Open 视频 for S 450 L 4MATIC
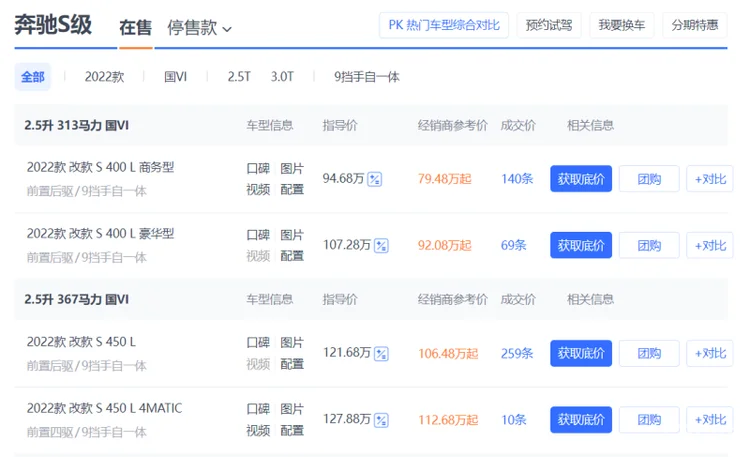The image size is (750, 457). [x=258, y=431]
